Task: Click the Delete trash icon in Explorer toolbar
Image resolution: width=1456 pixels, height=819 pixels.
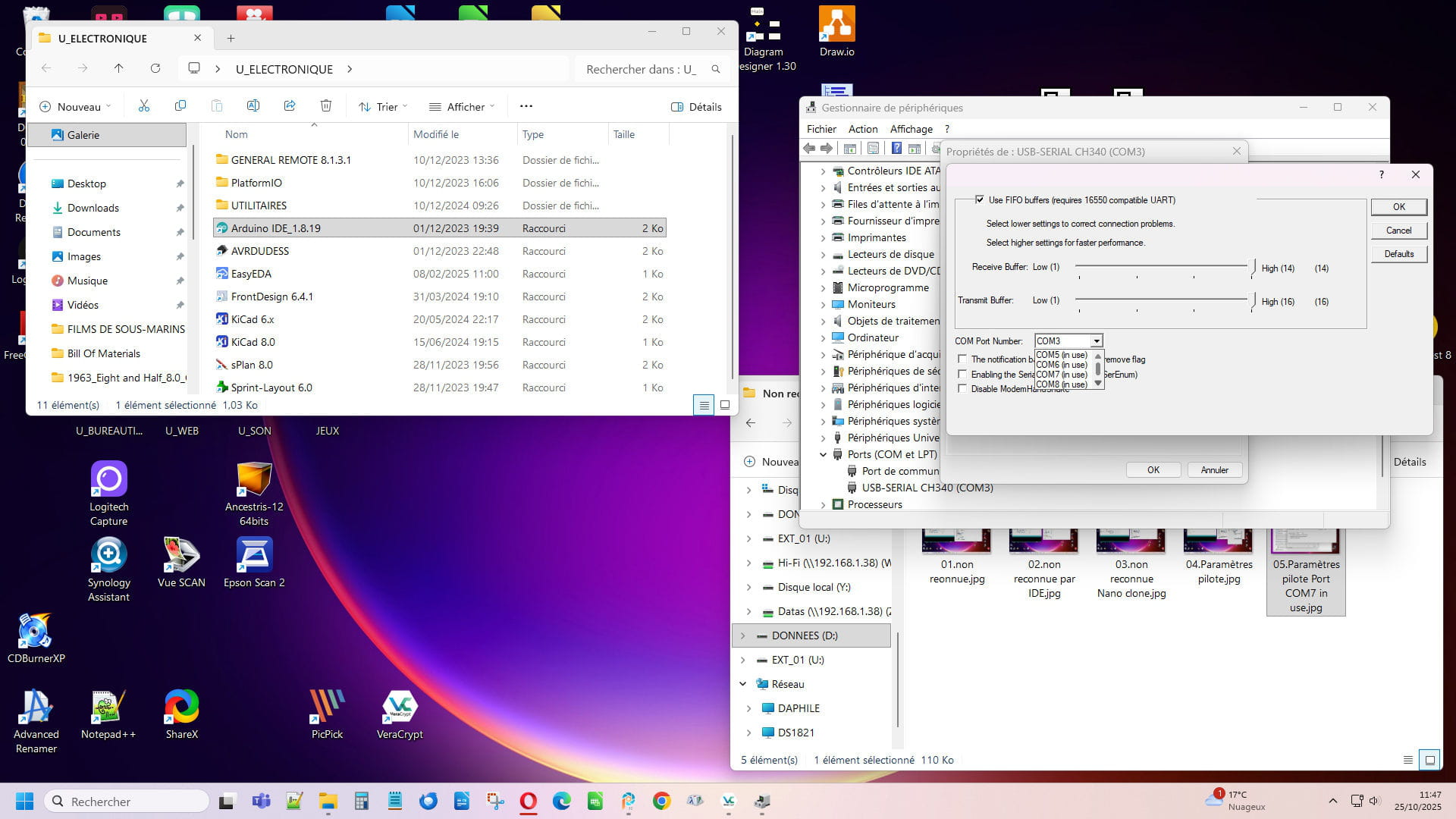Action: pyautogui.click(x=326, y=106)
